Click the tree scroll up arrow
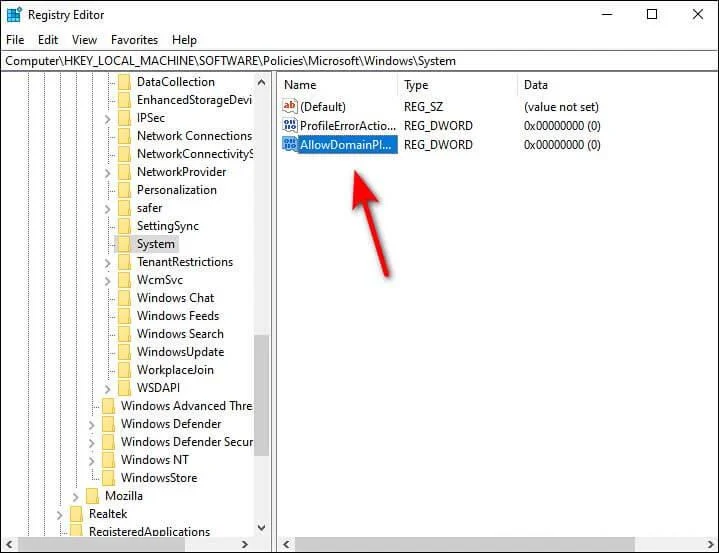This screenshot has height=553, width=719. click(261, 83)
